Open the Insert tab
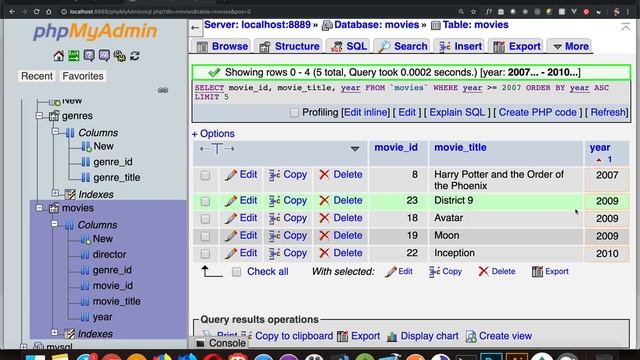The image size is (640, 360). (x=460, y=47)
